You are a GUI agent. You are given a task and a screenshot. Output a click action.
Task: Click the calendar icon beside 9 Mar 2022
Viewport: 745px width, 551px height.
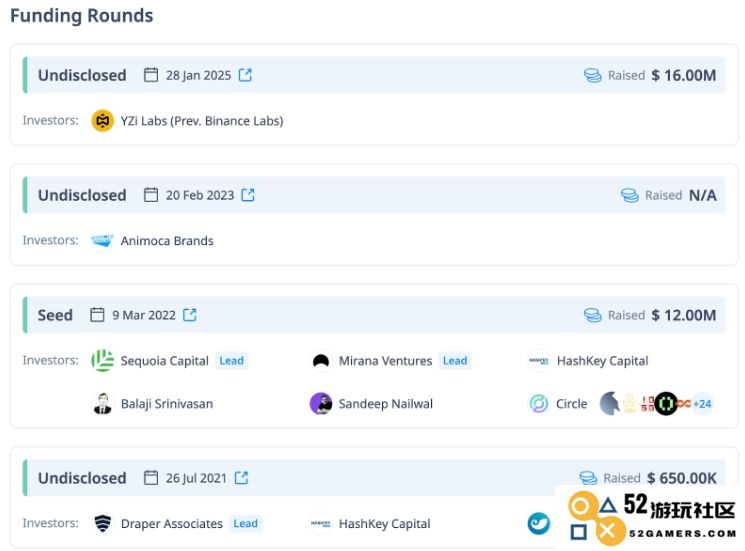97,315
